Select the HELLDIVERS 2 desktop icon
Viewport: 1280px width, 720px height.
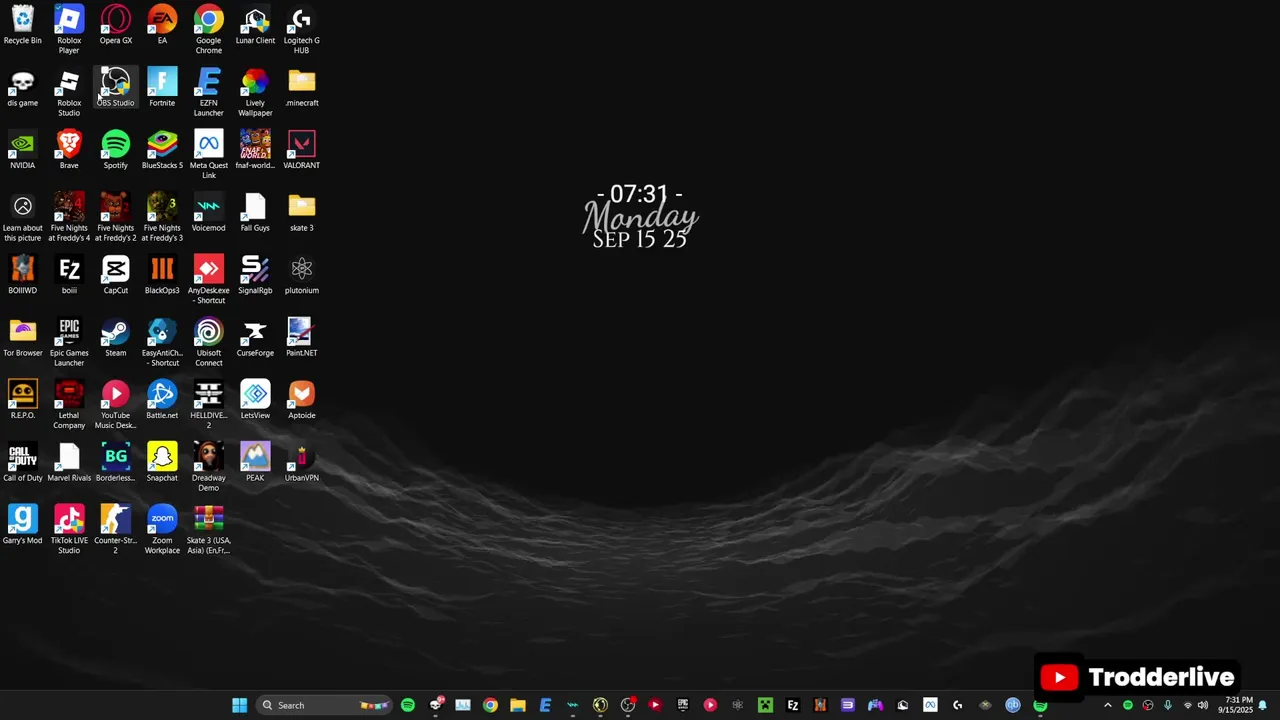208,405
